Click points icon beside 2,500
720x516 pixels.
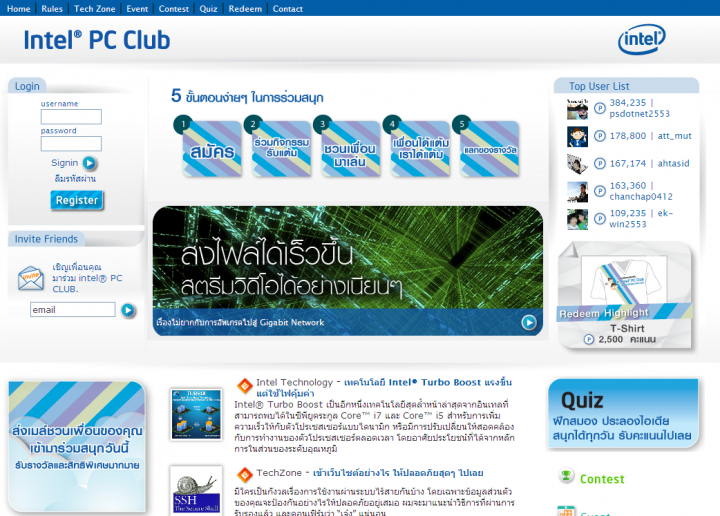pyautogui.click(x=589, y=340)
